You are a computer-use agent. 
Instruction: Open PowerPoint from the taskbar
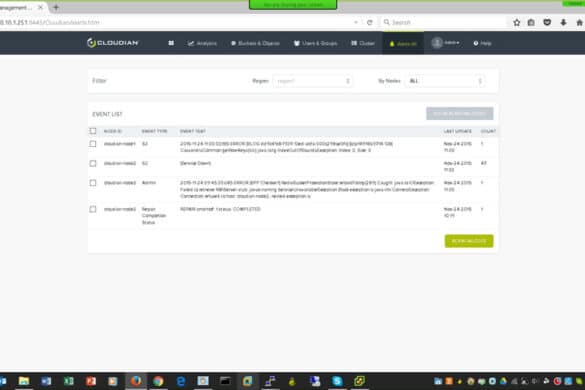coord(91,381)
